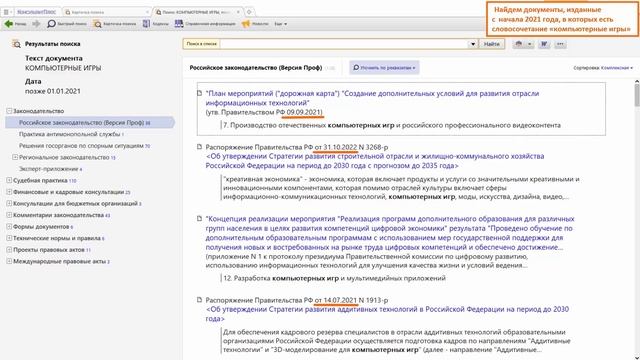The height and width of the screenshot is (360, 640).
Task: Click the Word export icon
Action: (x=544, y=44)
